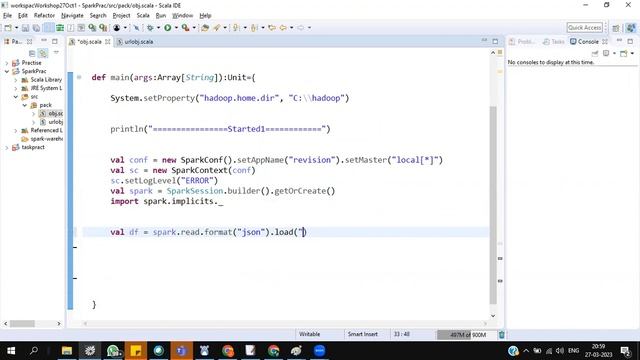Image resolution: width=640 pixels, height=360 pixels.
Task: Open Package Explorer view menu triangle
Action: click(x=56, y=53)
